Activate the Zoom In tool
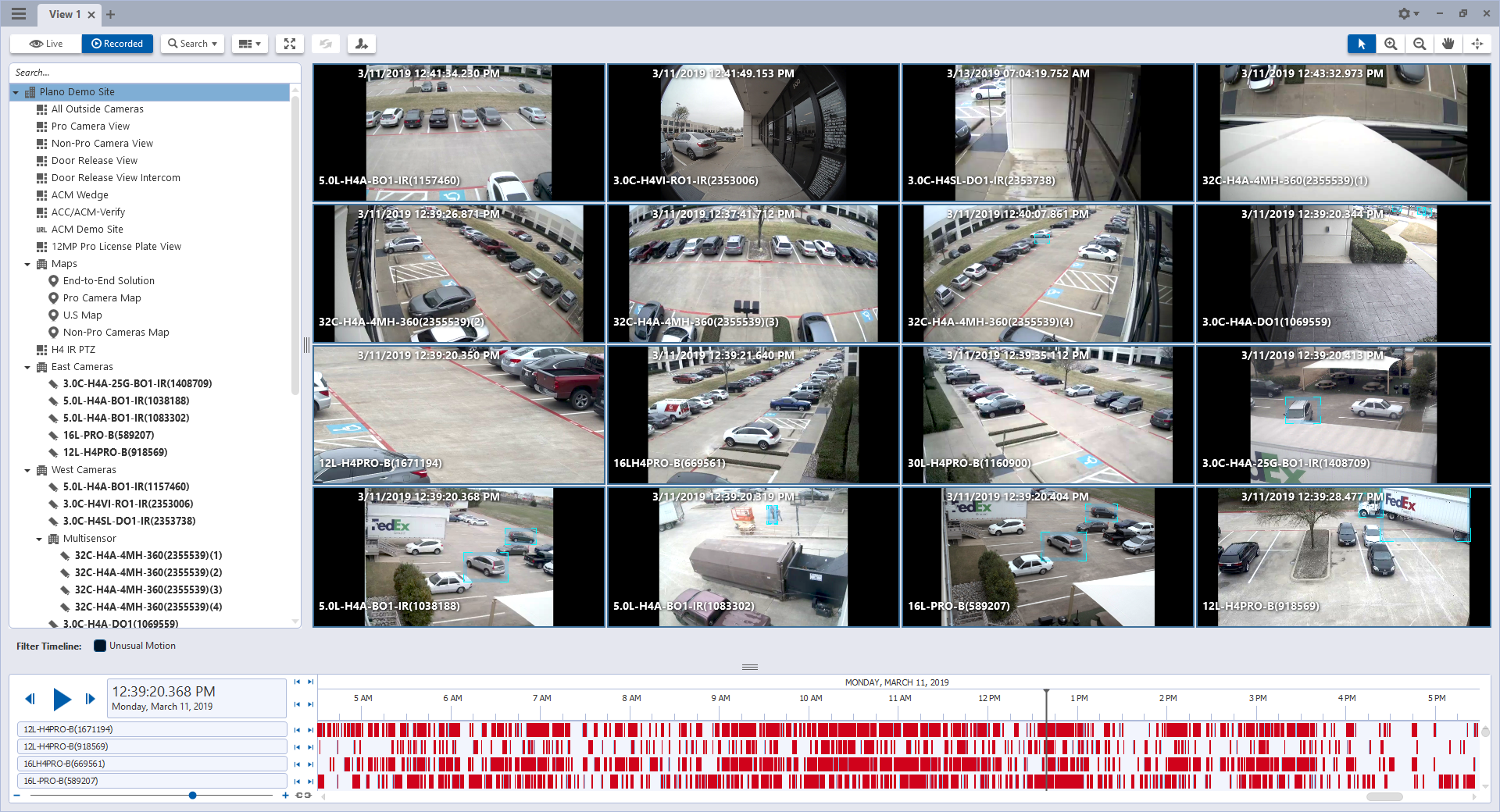Viewport: 1500px width, 812px height. pos(1390,44)
